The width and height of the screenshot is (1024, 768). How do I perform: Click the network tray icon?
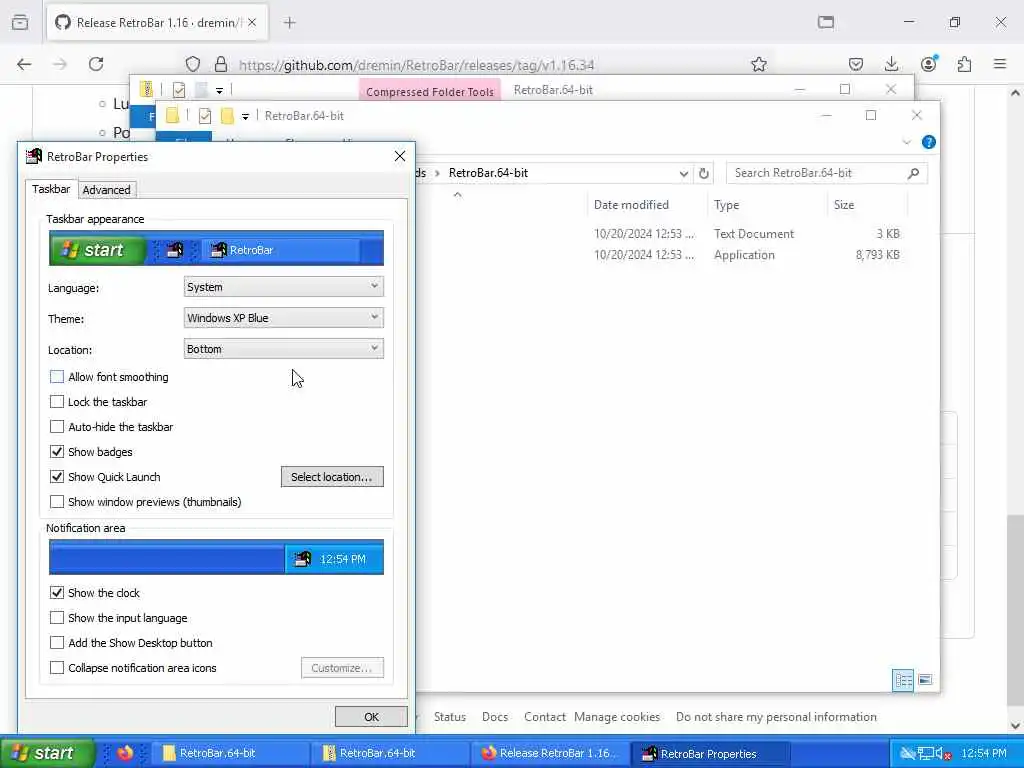[925, 754]
